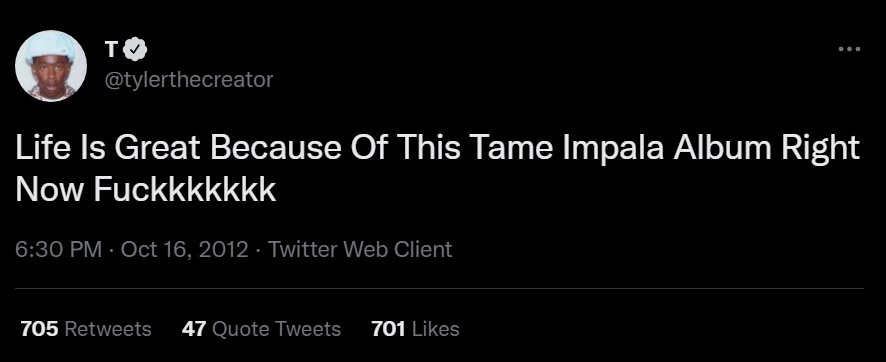Viewport: 886px width, 362px height.
Task: Click the phrase Life Is Great in tweet
Action: tap(107, 149)
